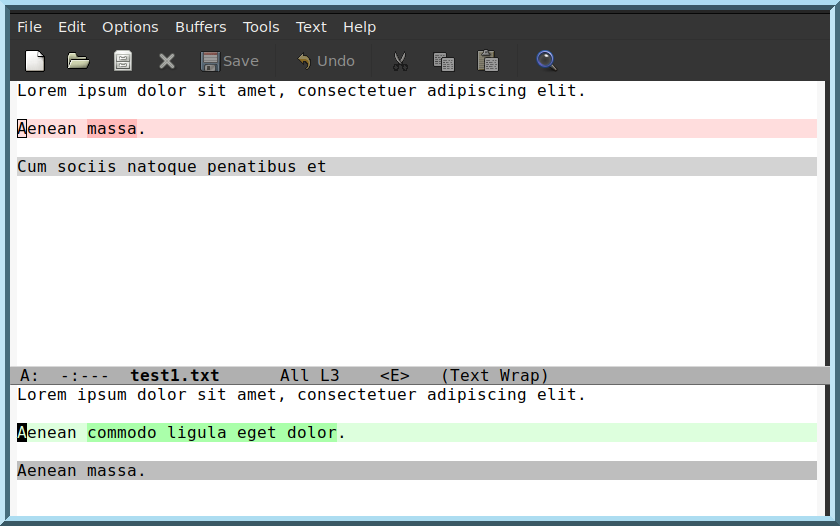Click the Open Directory (dired) toolbar icon

point(123,61)
